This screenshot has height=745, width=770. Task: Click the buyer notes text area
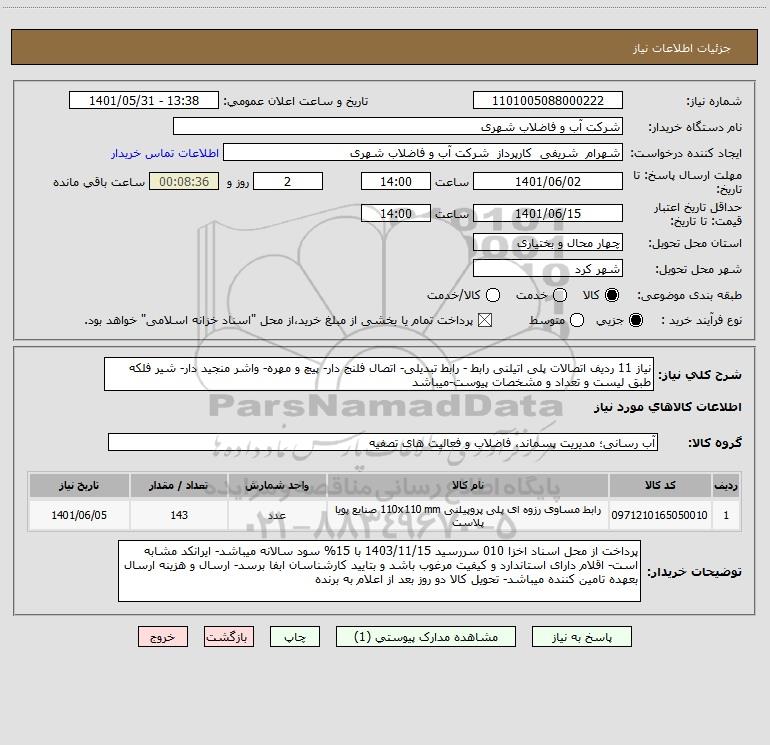(379, 571)
